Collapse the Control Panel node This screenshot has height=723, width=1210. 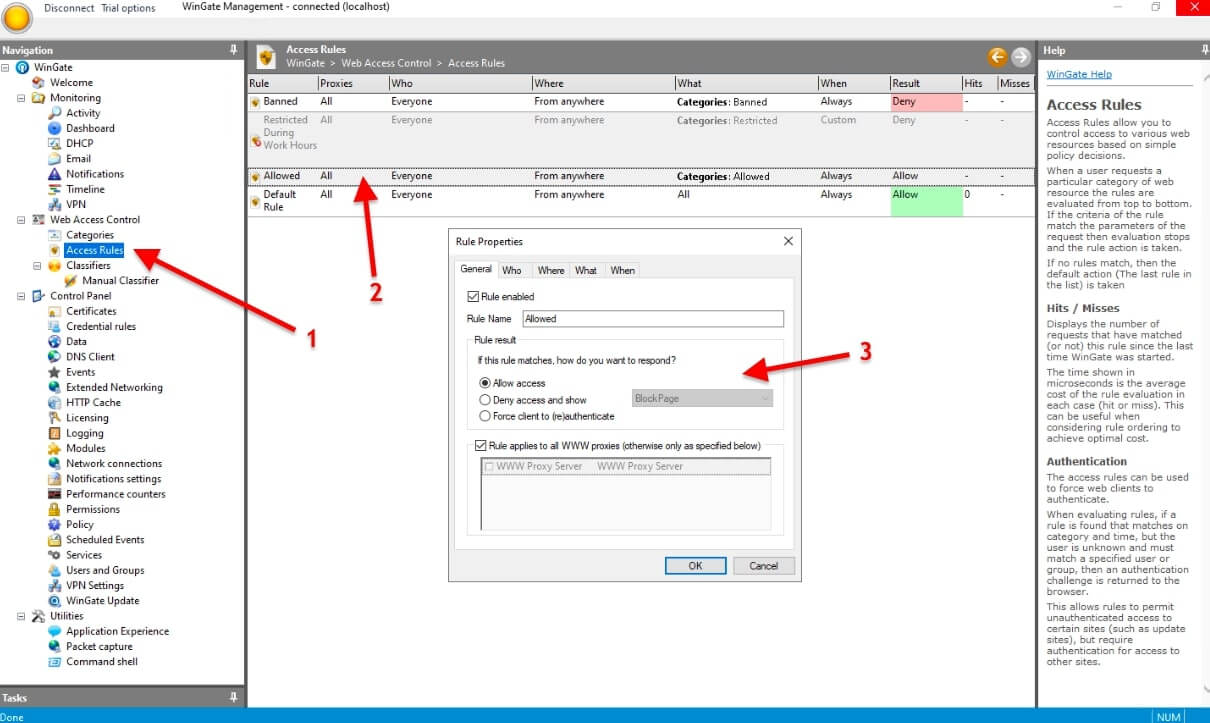(x=22, y=296)
